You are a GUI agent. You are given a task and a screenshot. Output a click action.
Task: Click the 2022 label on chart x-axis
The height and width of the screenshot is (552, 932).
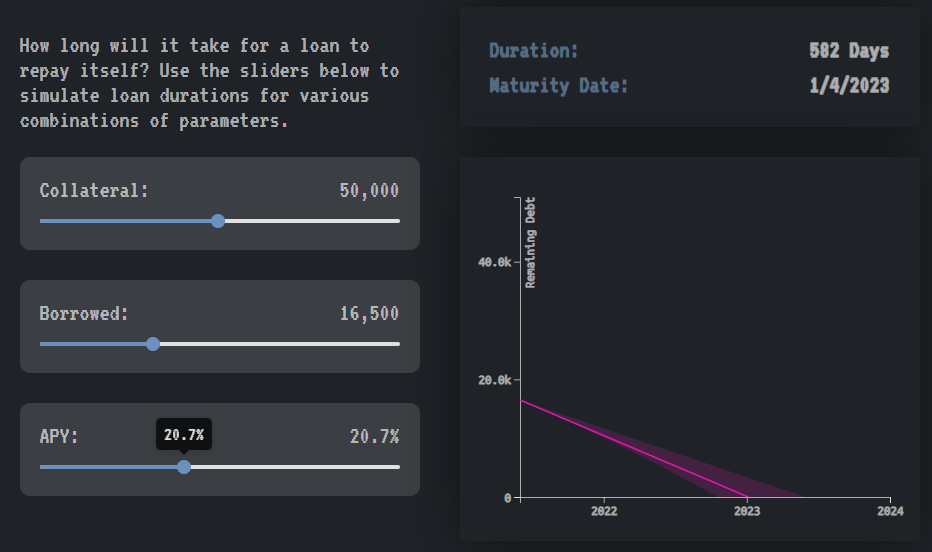tap(604, 511)
